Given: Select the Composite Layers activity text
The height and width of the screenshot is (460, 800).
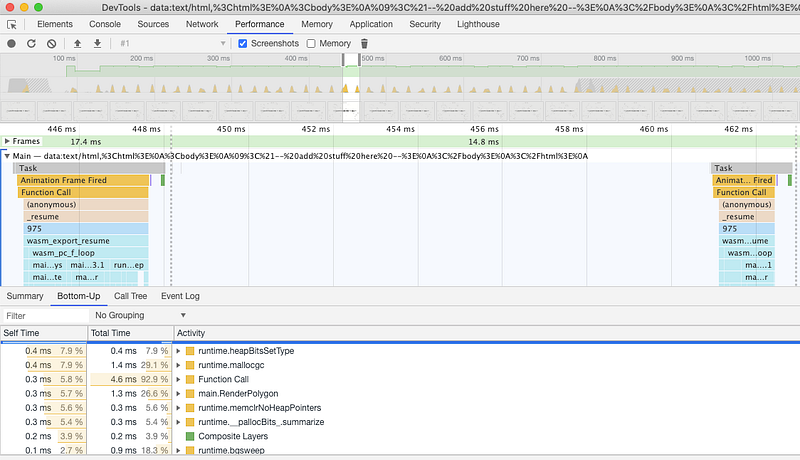Looking at the screenshot, I should (x=233, y=437).
